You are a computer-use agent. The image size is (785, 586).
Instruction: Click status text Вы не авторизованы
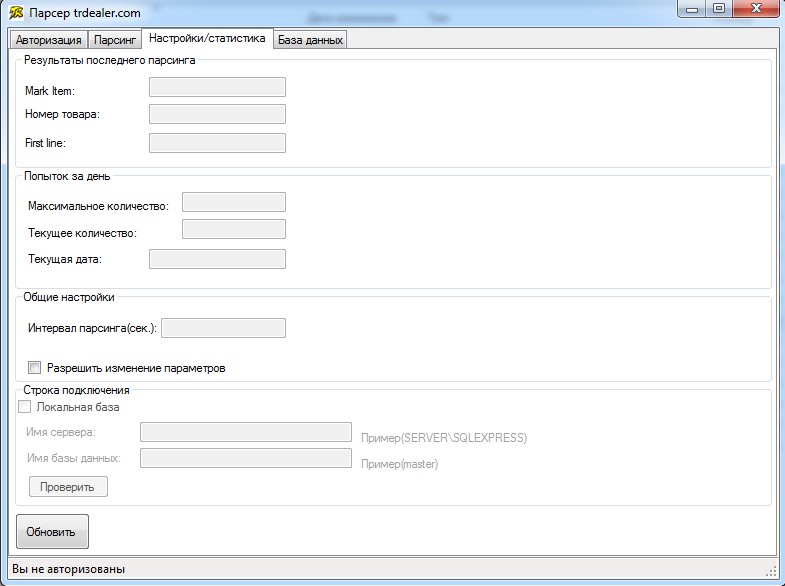tap(69, 569)
